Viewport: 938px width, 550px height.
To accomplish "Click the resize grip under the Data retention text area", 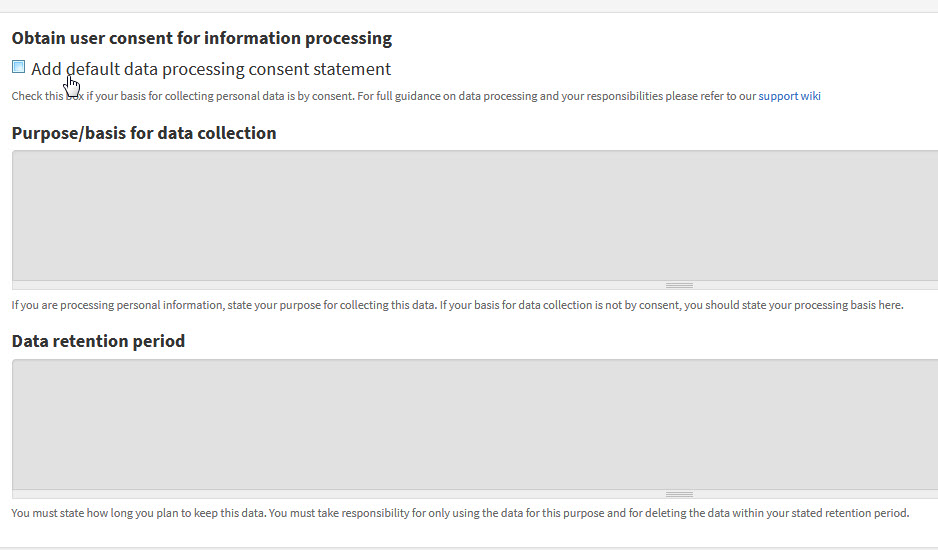I will (x=679, y=494).
